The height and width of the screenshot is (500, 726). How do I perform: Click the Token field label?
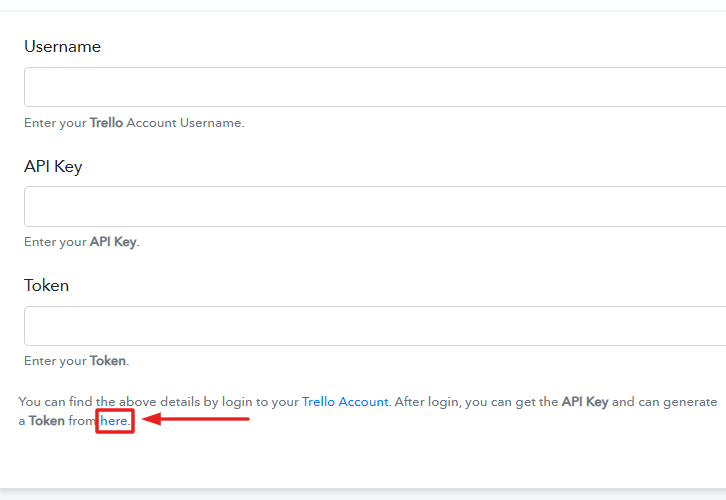[47, 285]
